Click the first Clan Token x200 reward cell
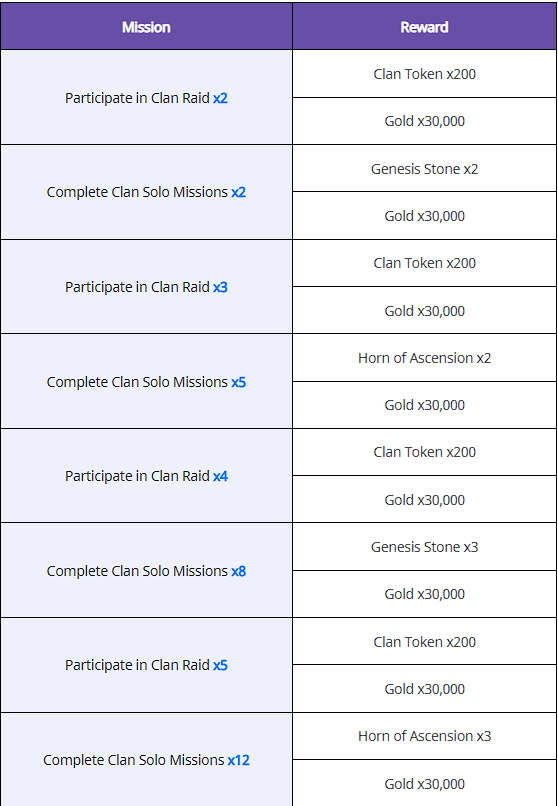The image size is (558, 806). tap(424, 74)
